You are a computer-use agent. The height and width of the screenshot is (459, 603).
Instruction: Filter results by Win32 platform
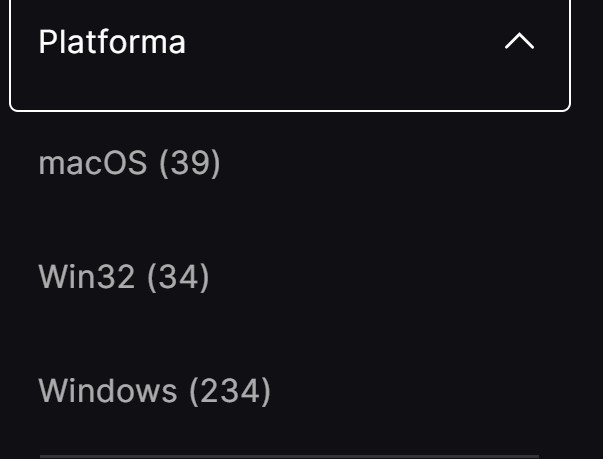coord(124,277)
